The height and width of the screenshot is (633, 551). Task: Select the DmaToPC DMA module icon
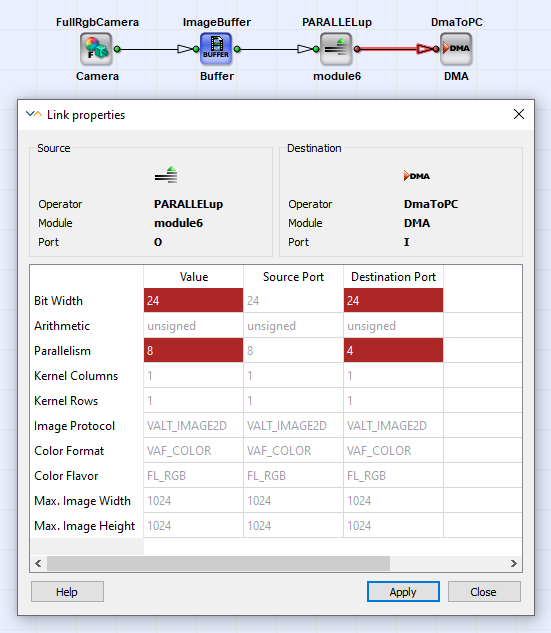pyautogui.click(x=456, y=49)
